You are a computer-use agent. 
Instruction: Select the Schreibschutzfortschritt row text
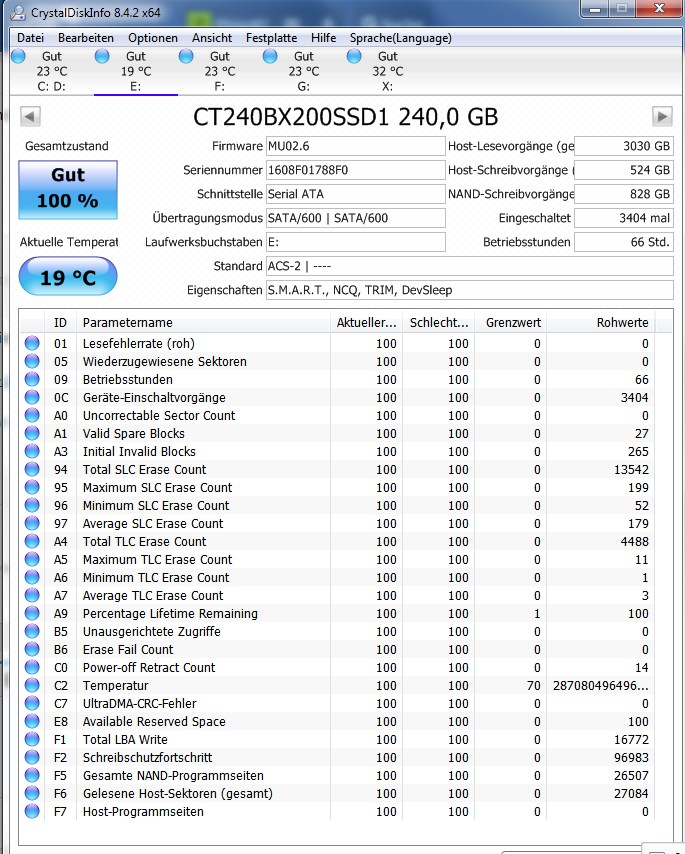[x=148, y=757]
